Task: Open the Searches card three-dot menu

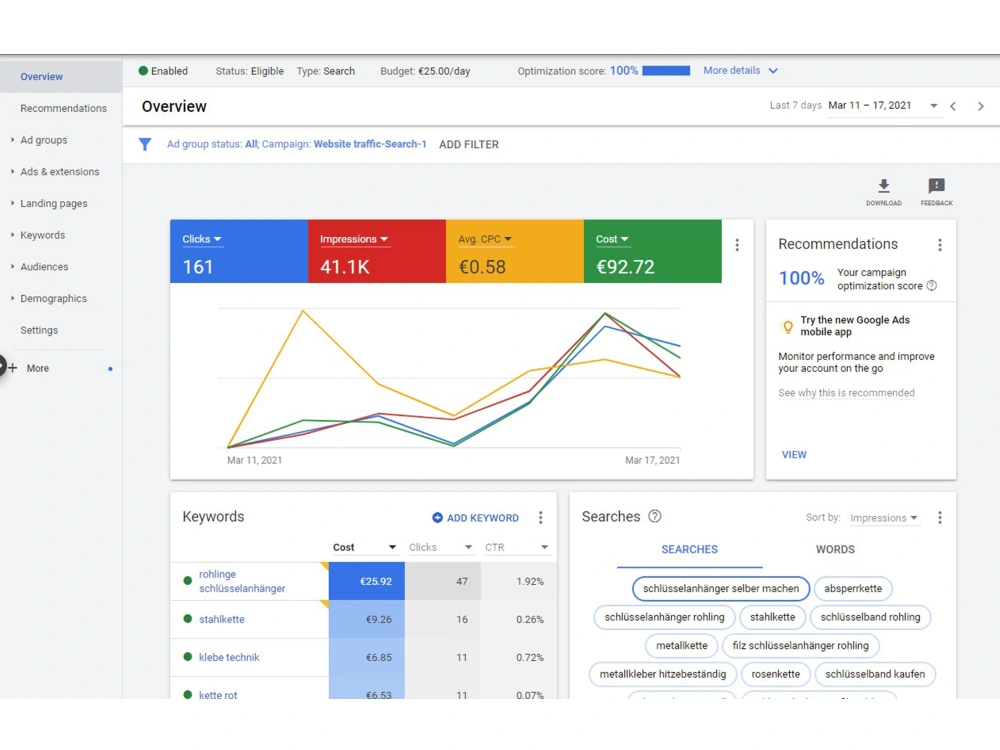Action: 939,517
